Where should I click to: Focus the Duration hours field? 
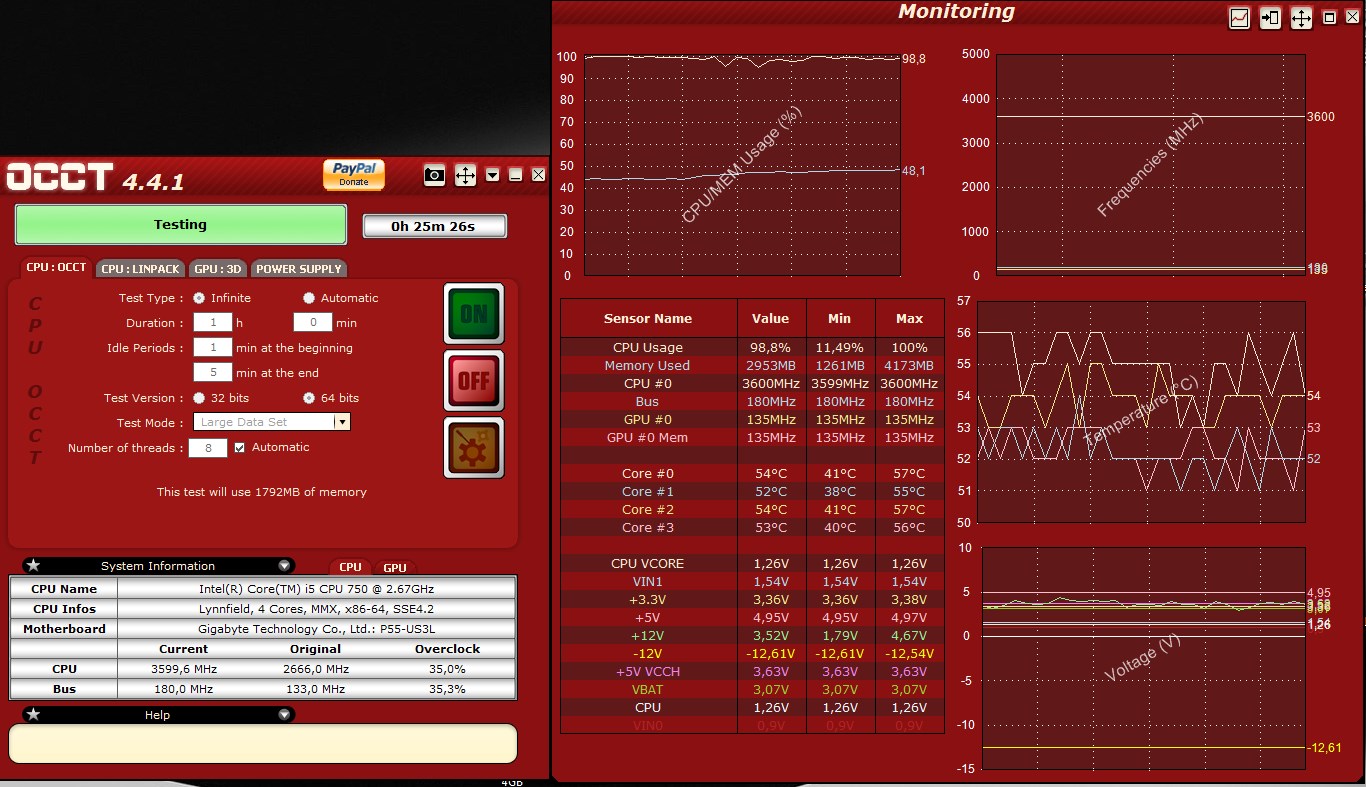tap(212, 323)
